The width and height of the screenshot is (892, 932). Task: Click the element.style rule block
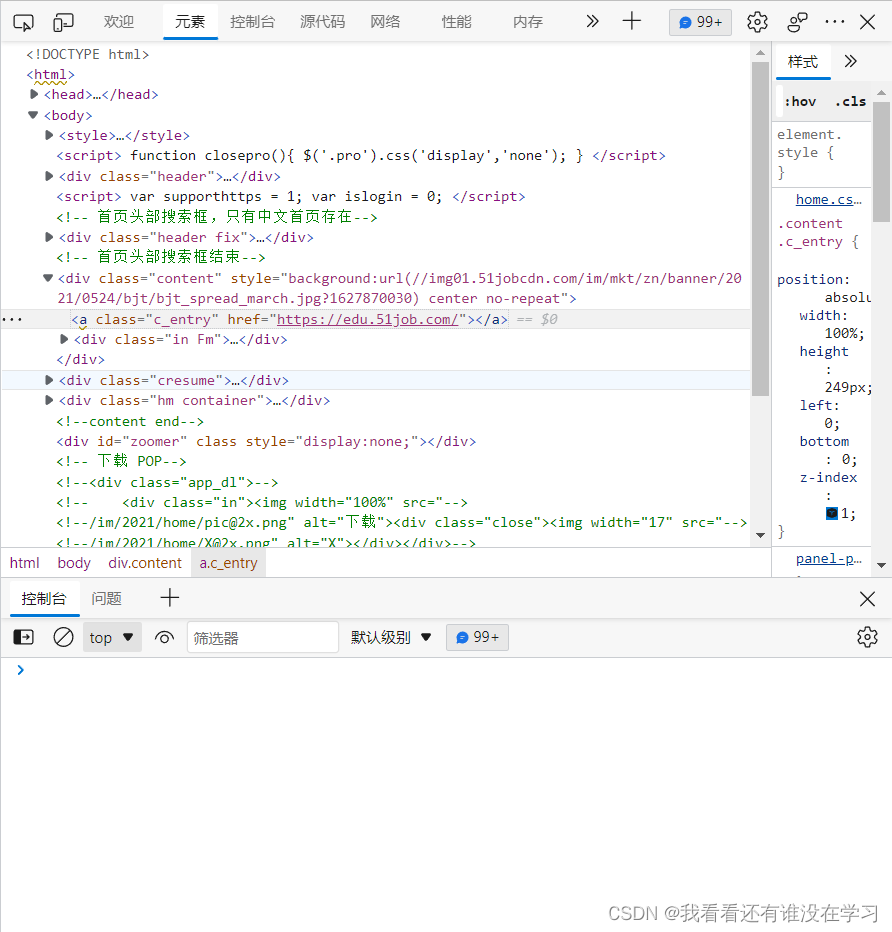[x=822, y=153]
